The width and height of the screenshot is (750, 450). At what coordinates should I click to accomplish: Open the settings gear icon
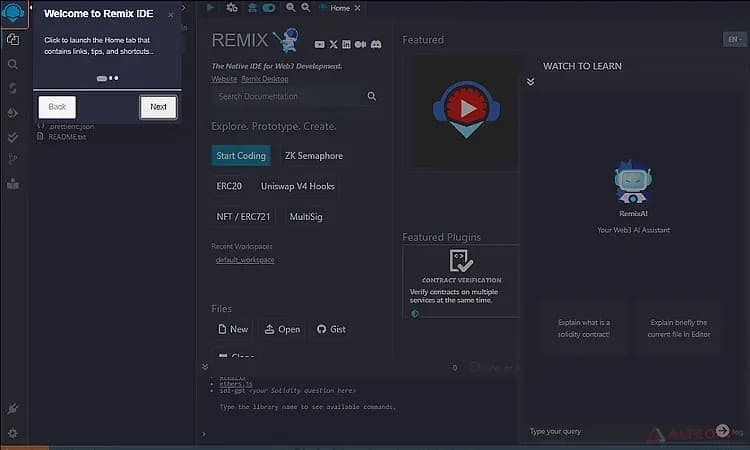[13, 433]
